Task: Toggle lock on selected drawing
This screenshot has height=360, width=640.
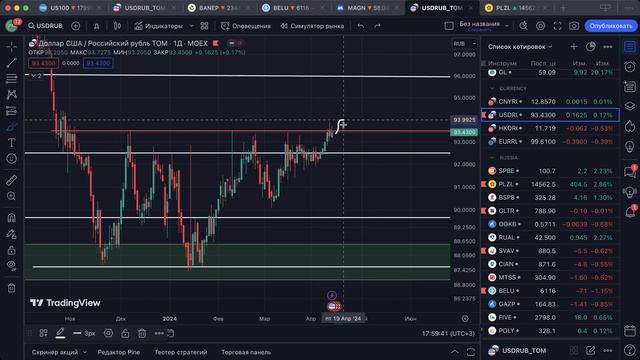Action: point(125,333)
